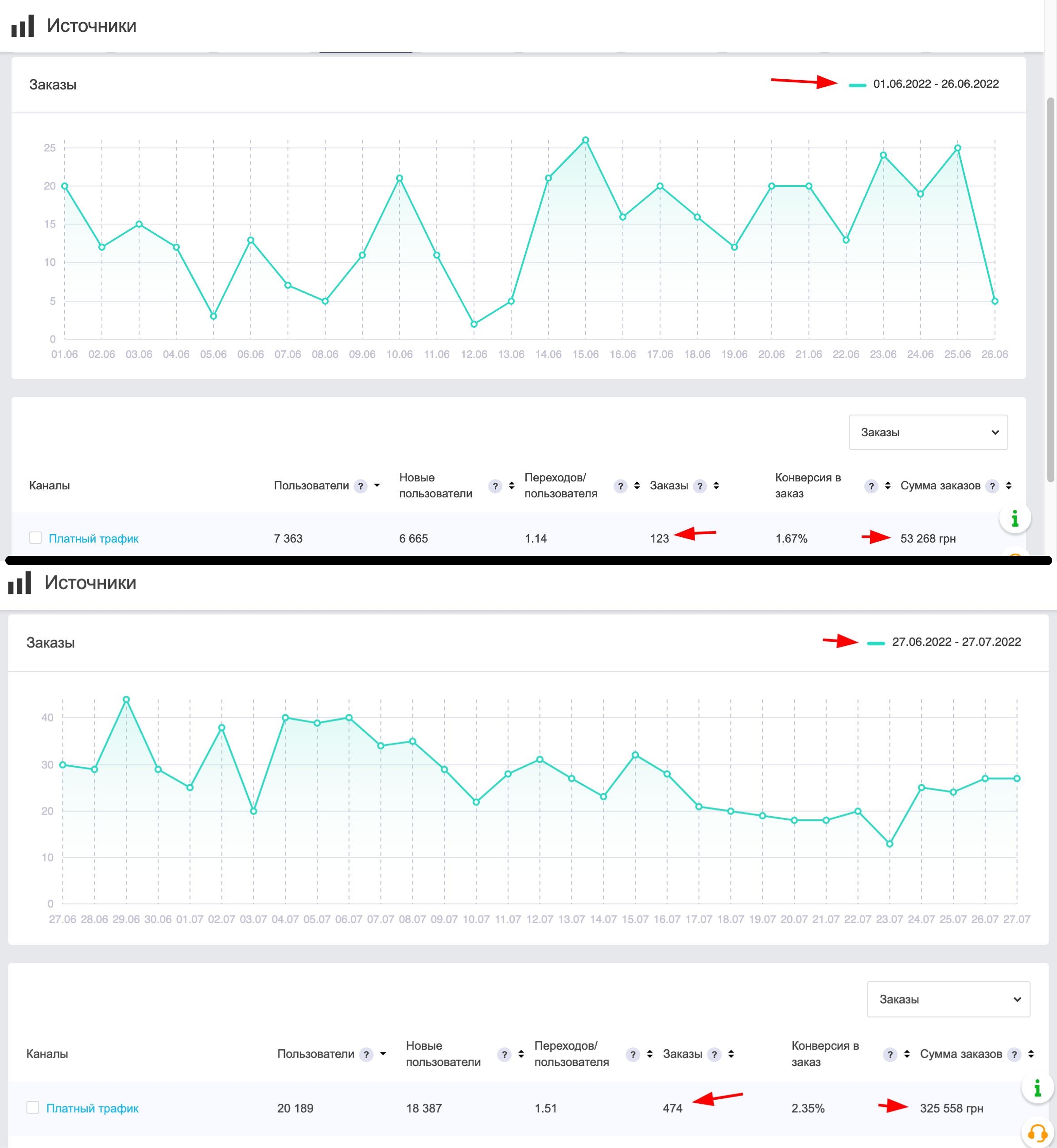Click help icon next to Новые пользователи in bottom table

pos(504,1054)
